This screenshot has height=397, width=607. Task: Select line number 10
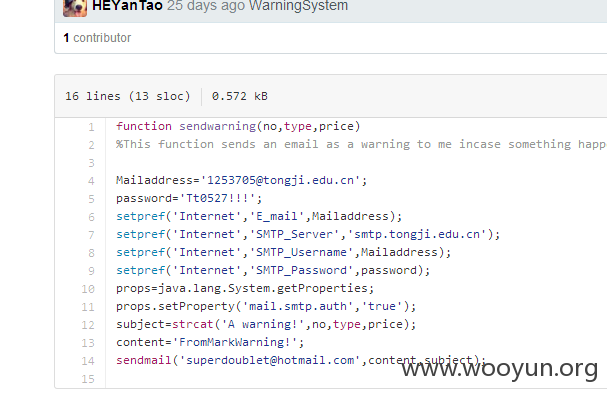(88, 289)
